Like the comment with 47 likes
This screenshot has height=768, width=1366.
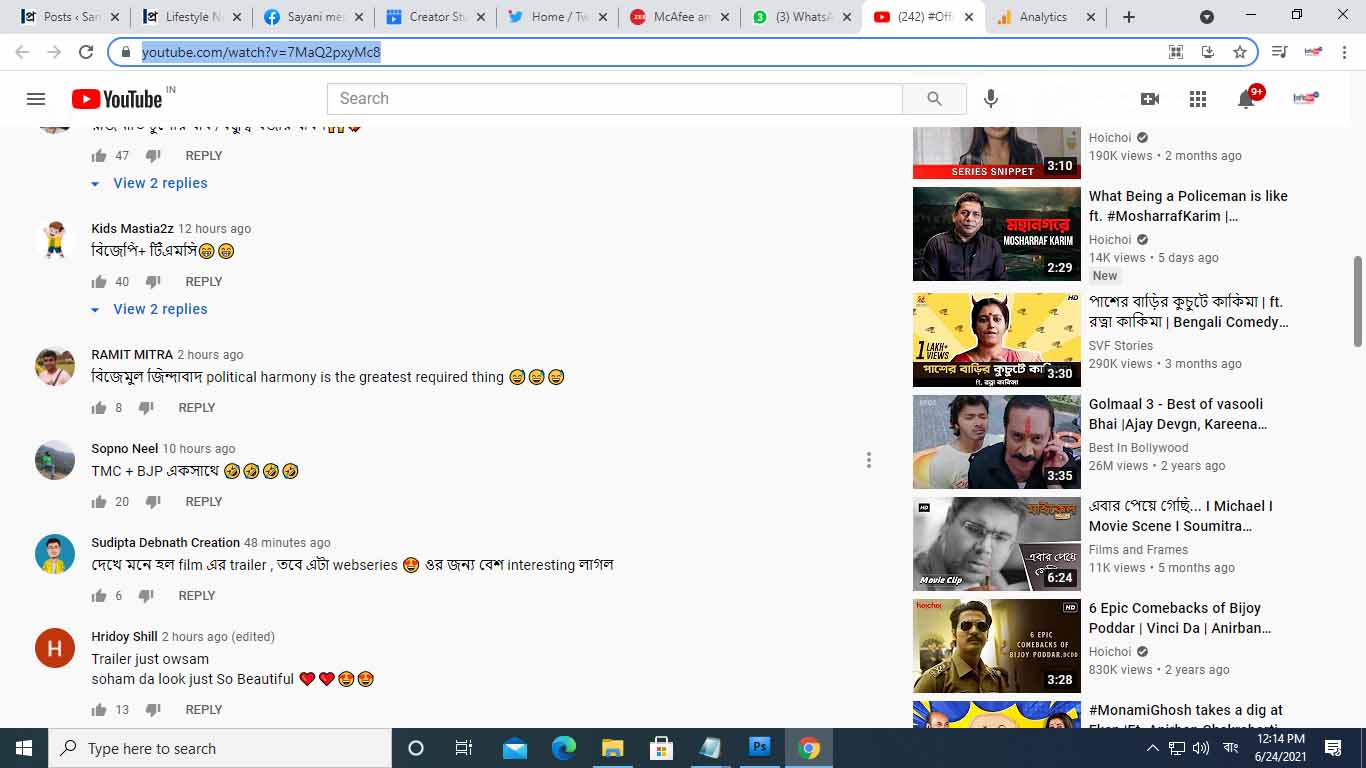coord(99,156)
